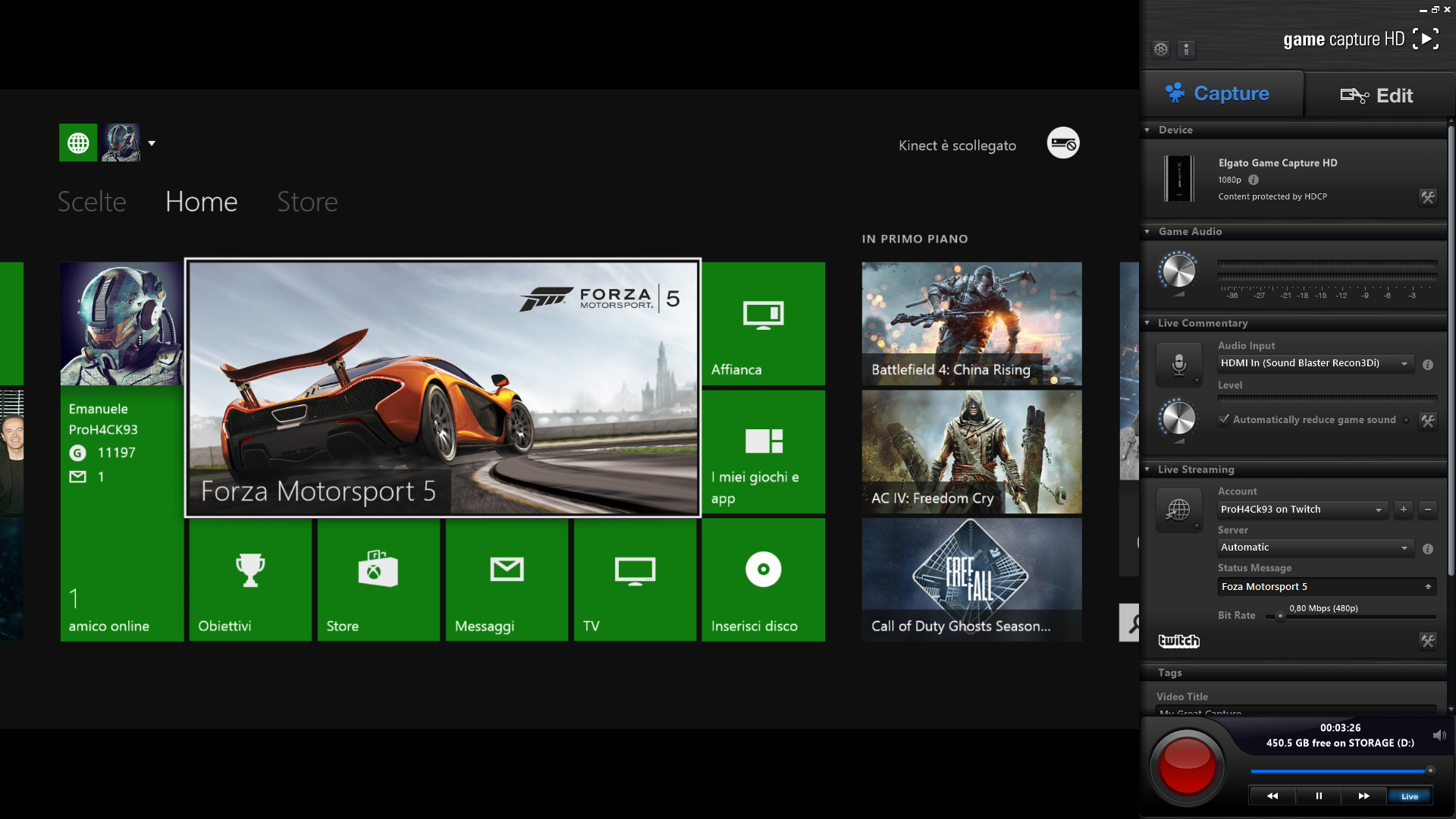Image resolution: width=1456 pixels, height=819 pixels.
Task: Click the red record button
Action: (x=1187, y=767)
